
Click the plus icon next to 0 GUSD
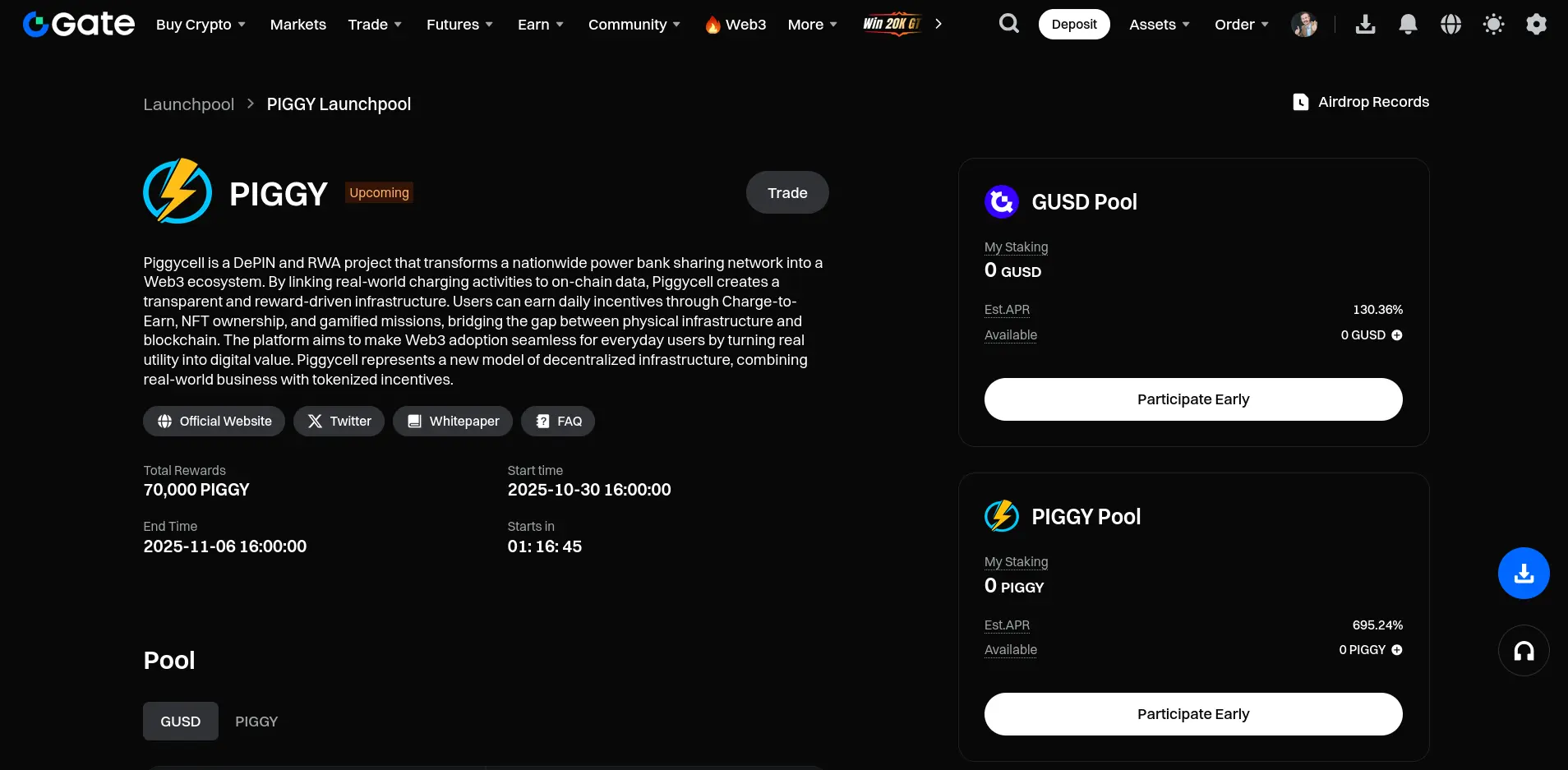click(x=1397, y=335)
